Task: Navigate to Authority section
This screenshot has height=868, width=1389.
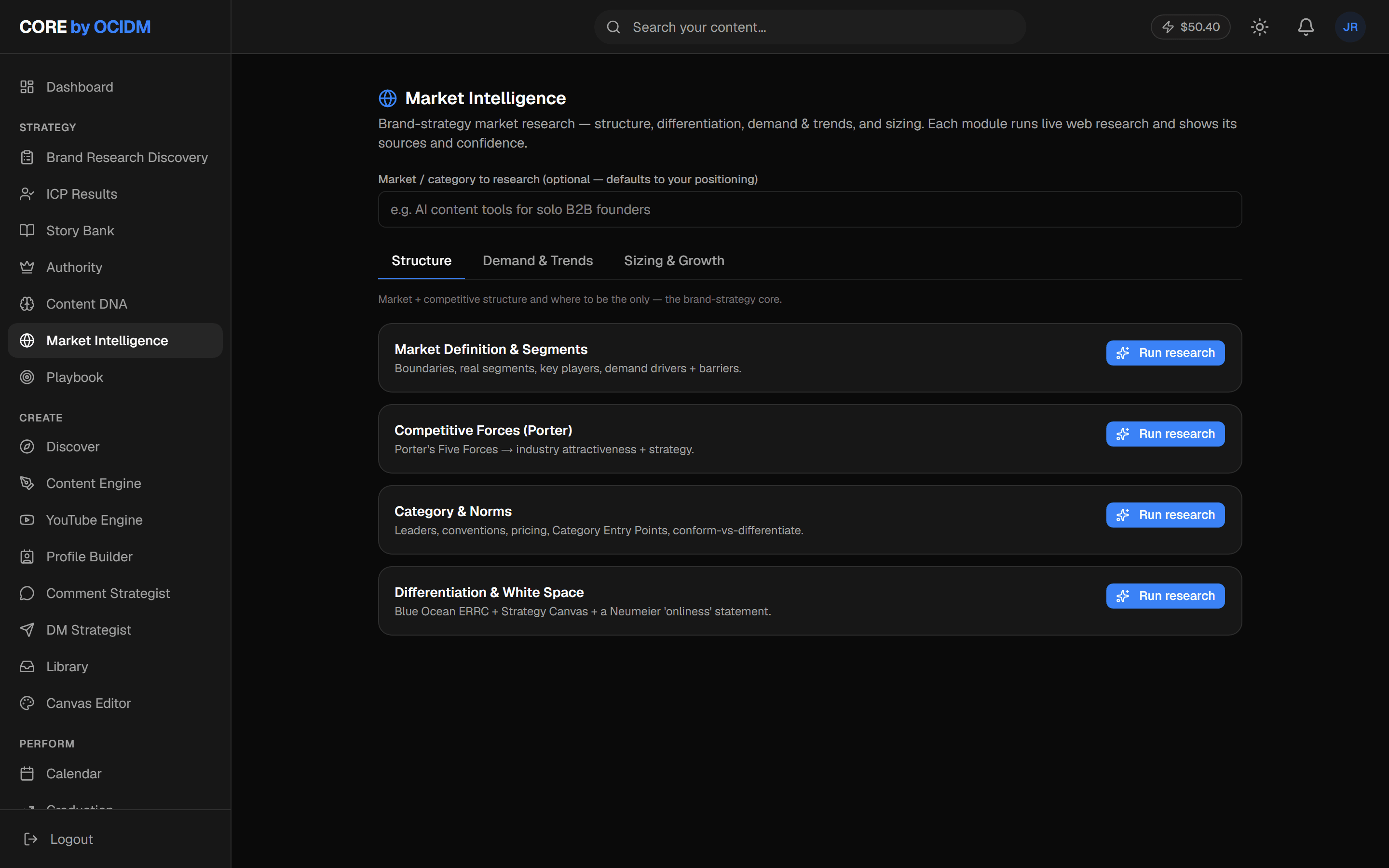Action: (115, 268)
